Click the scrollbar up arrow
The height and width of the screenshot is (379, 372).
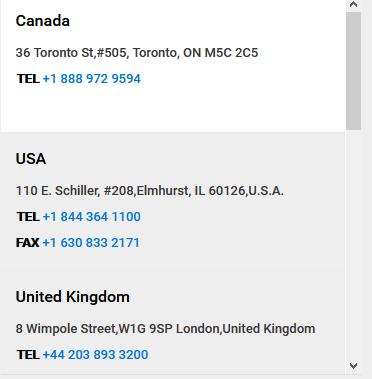[353, 5]
